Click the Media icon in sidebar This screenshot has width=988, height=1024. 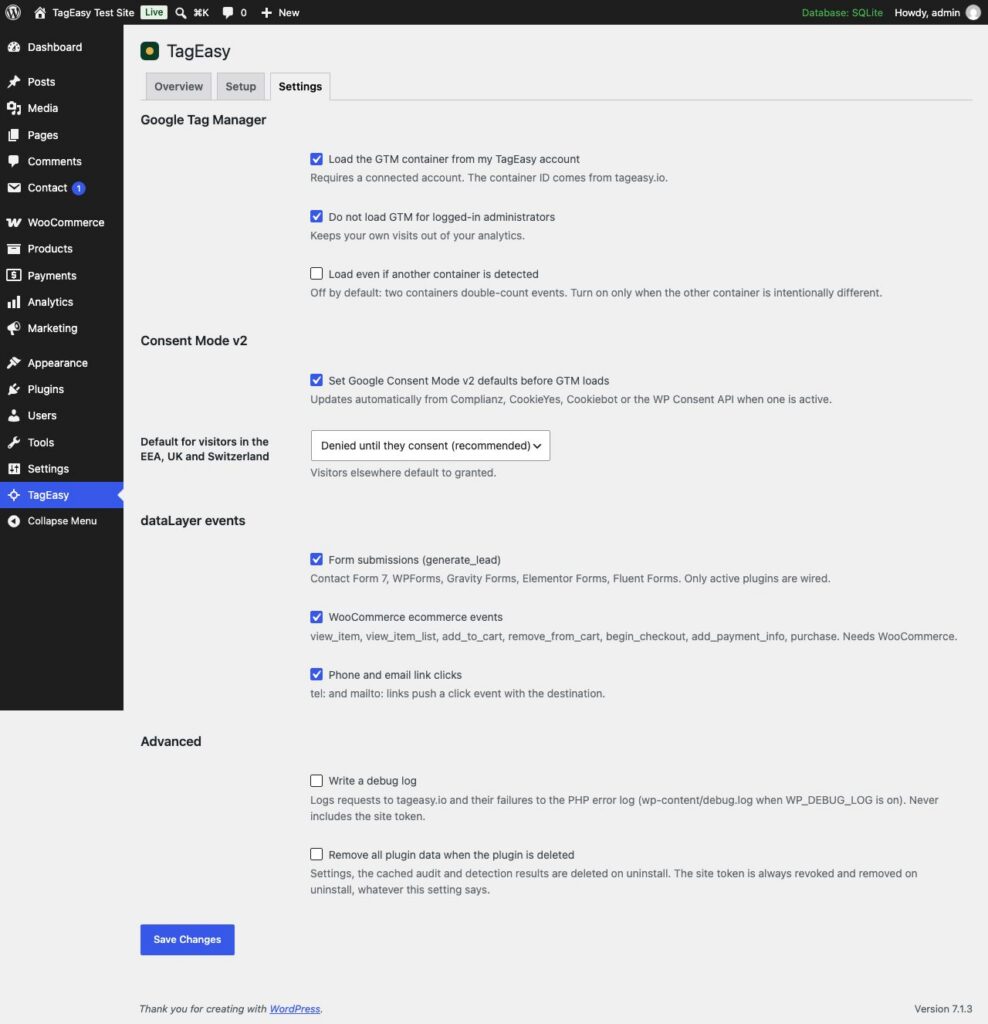click(14, 108)
